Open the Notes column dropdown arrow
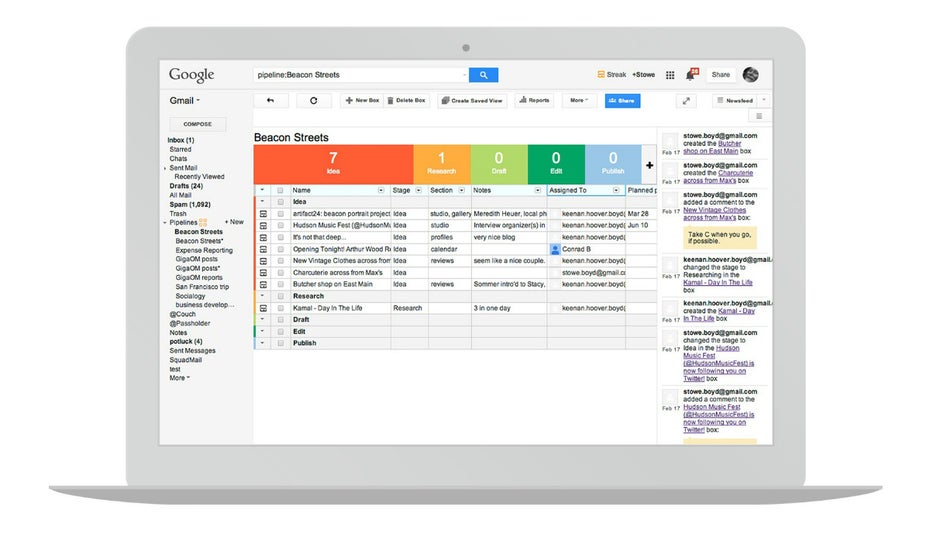 click(538, 190)
